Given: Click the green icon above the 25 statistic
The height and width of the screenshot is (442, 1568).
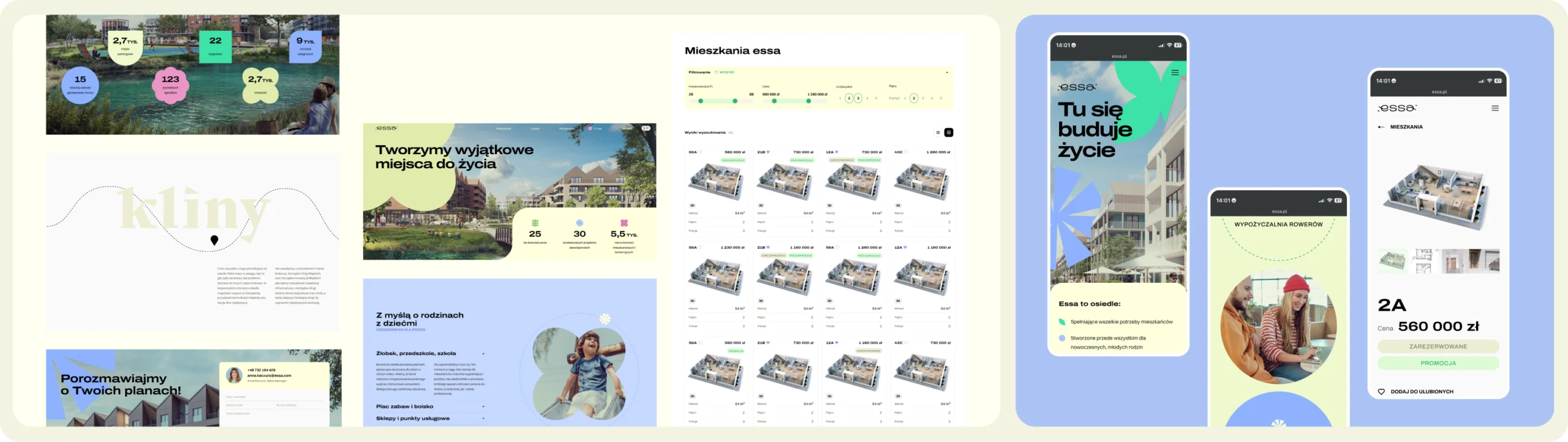Looking at the screenshot, I should coord(535,223).
